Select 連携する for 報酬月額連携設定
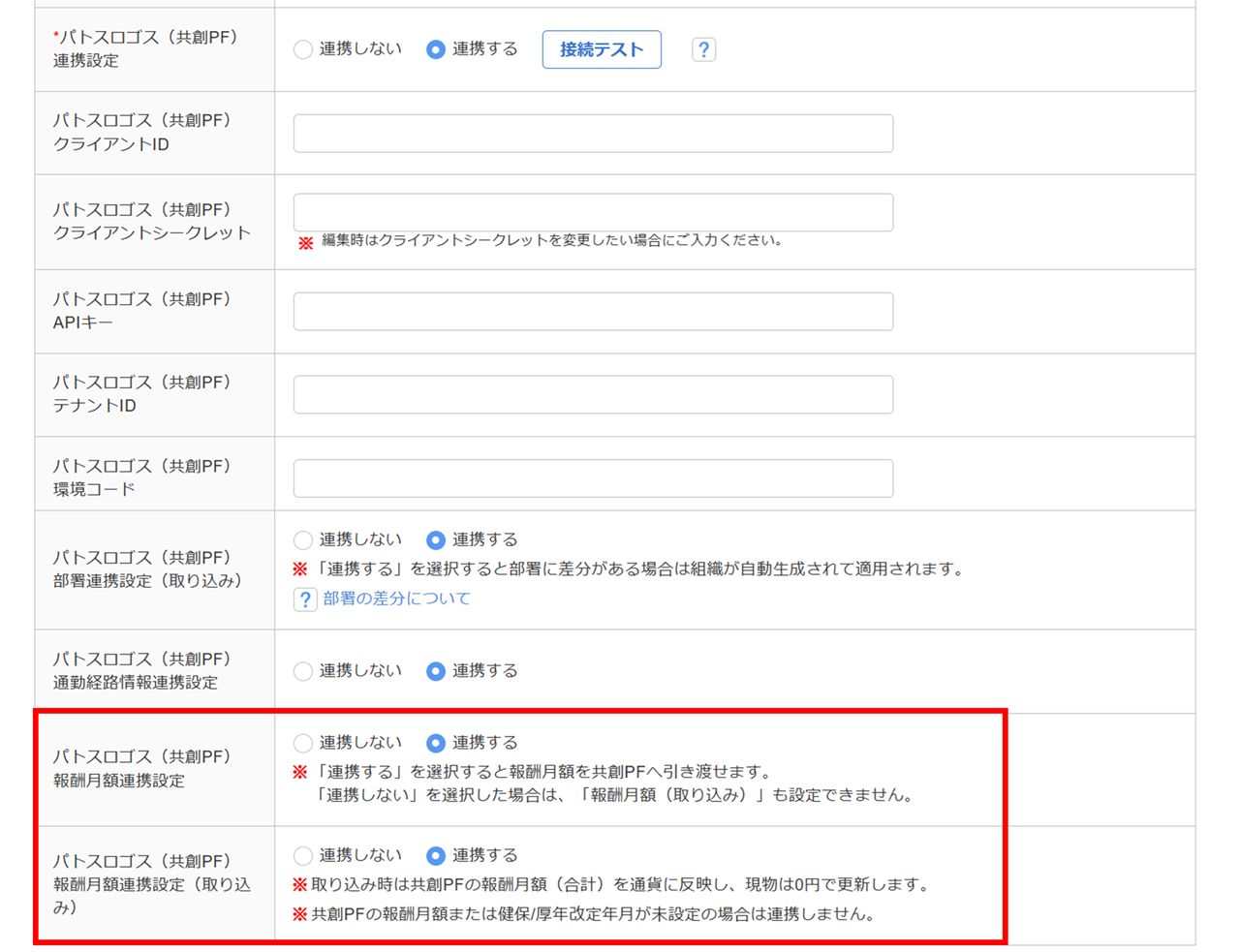This screenshot has height=952, width=1240. coord(436,743)
